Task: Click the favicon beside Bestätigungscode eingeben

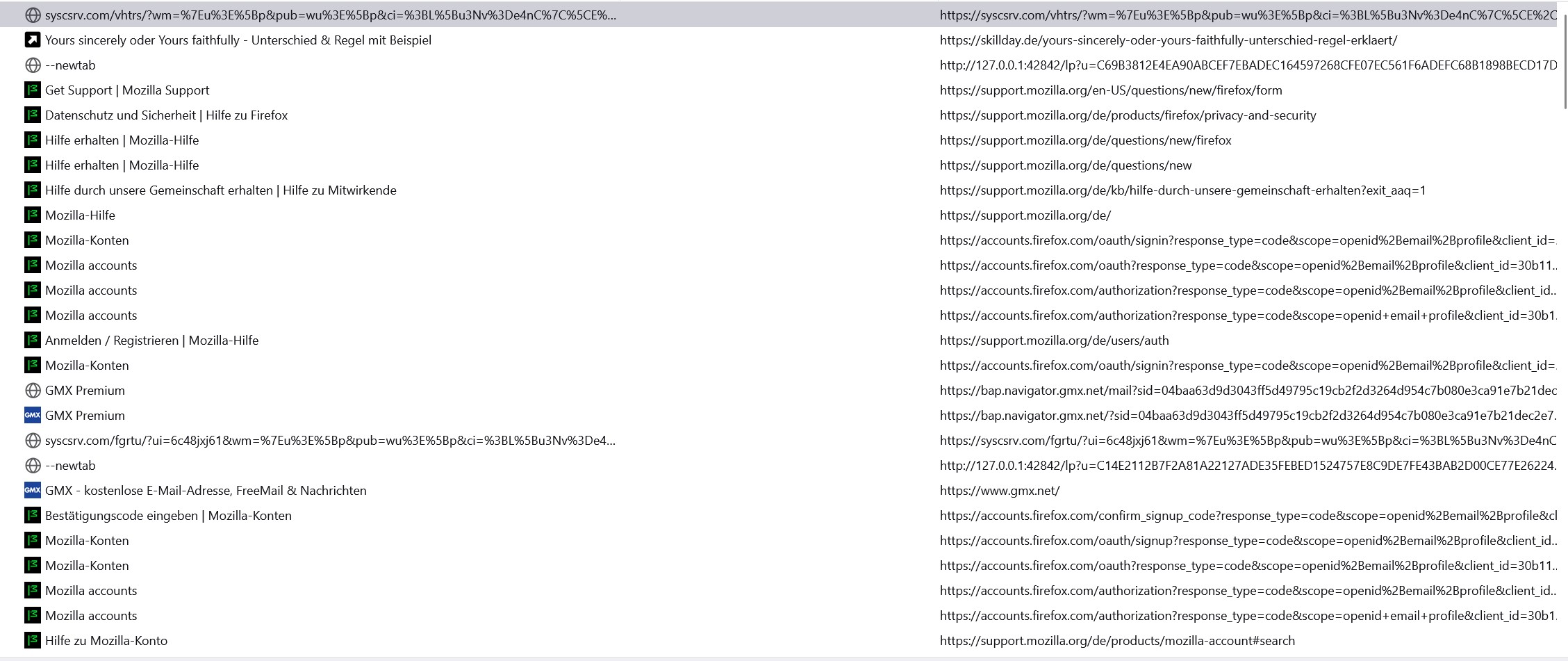Action: [33, 516]
